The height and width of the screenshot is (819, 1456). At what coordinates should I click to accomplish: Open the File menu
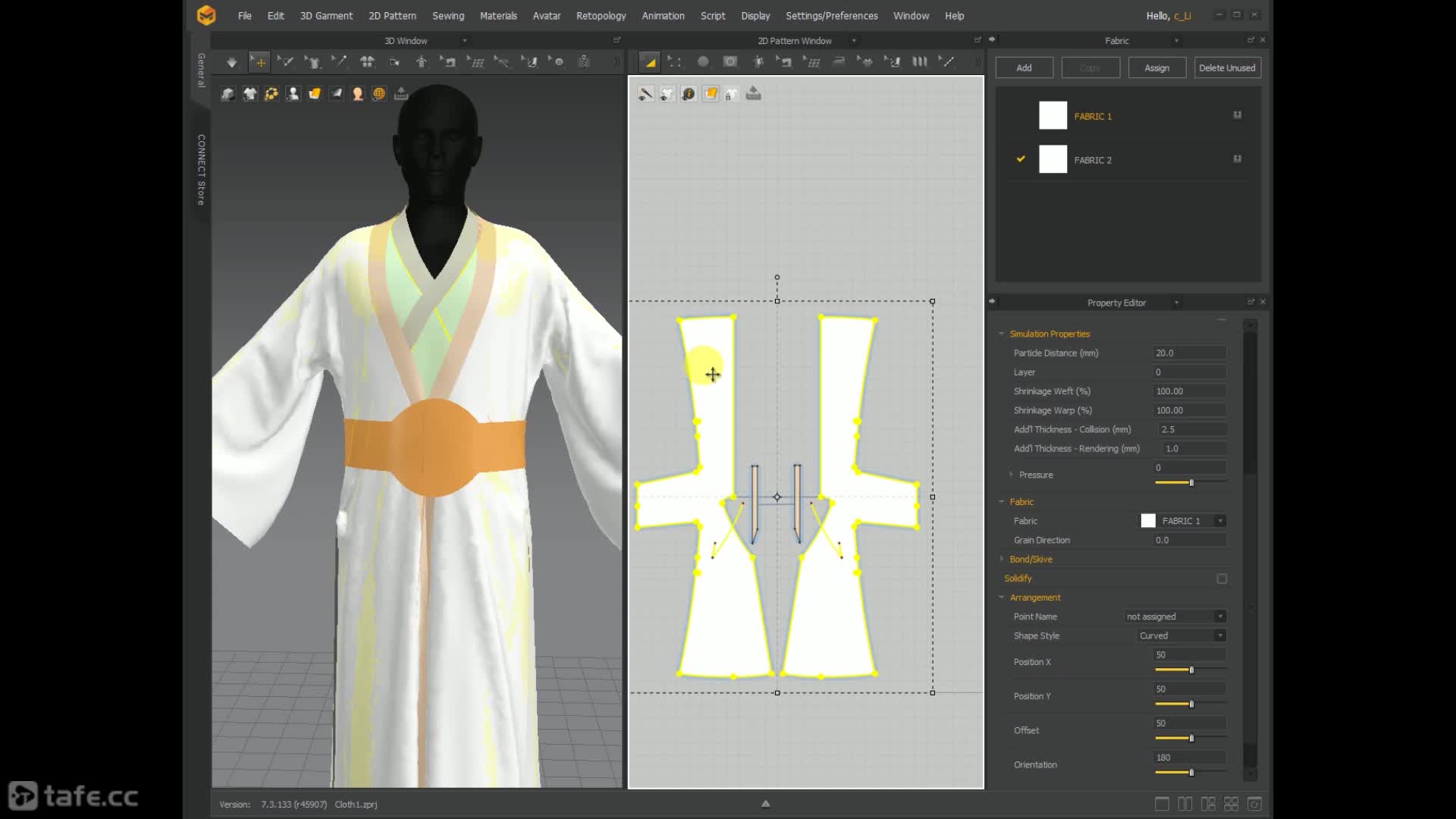tap(244, 16)
